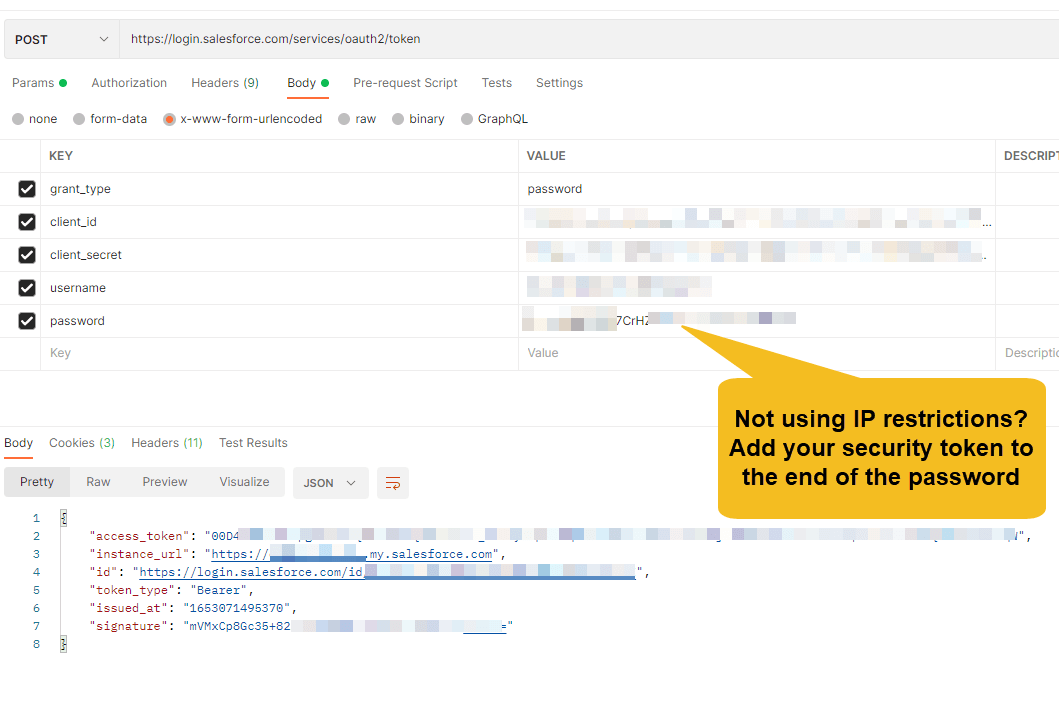Select the GraphQL body type

click(x=468, y=118)
